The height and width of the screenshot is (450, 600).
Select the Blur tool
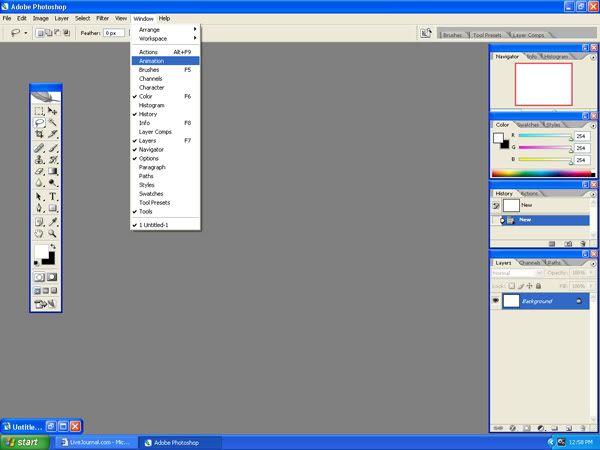39,183
